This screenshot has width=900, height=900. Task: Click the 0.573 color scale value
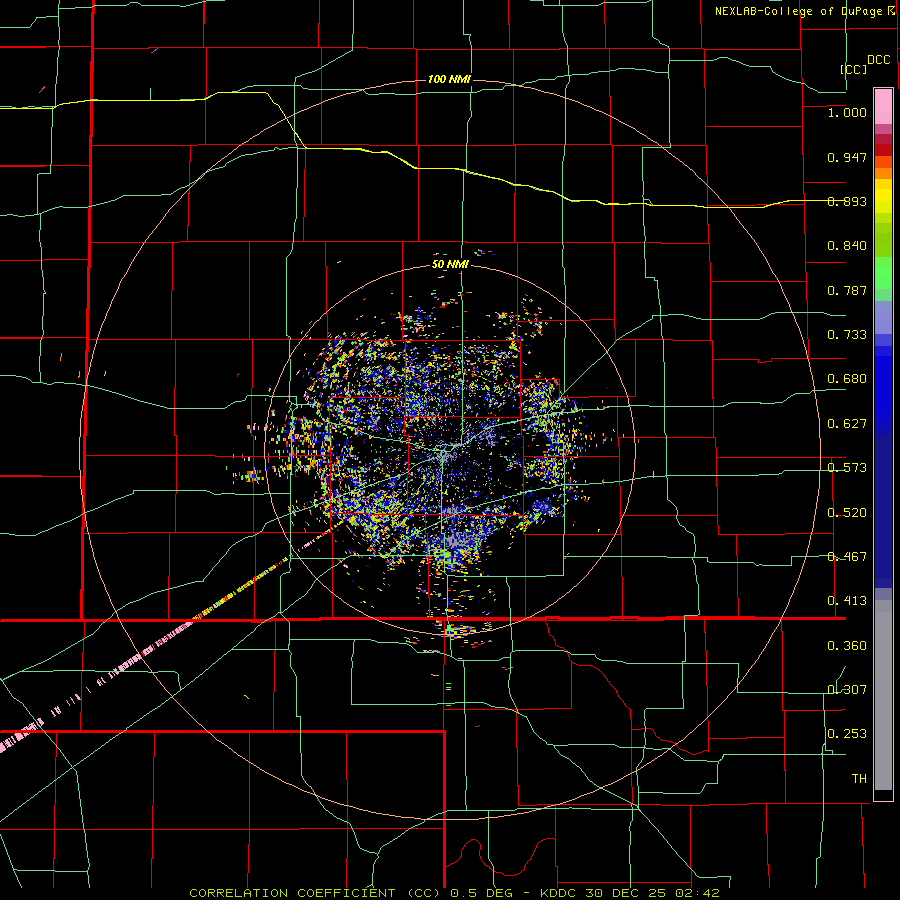(847, 468)
